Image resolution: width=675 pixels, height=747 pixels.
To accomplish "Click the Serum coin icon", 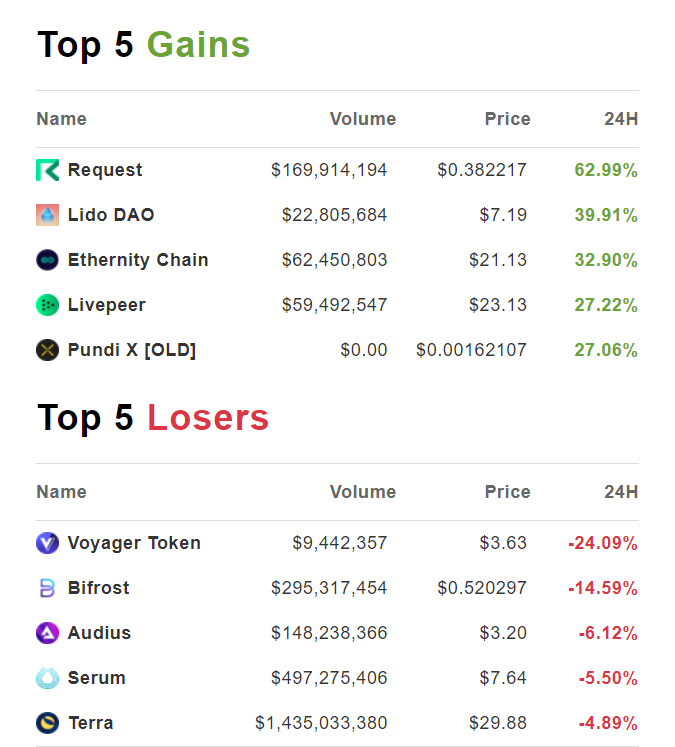I will 47,678.
